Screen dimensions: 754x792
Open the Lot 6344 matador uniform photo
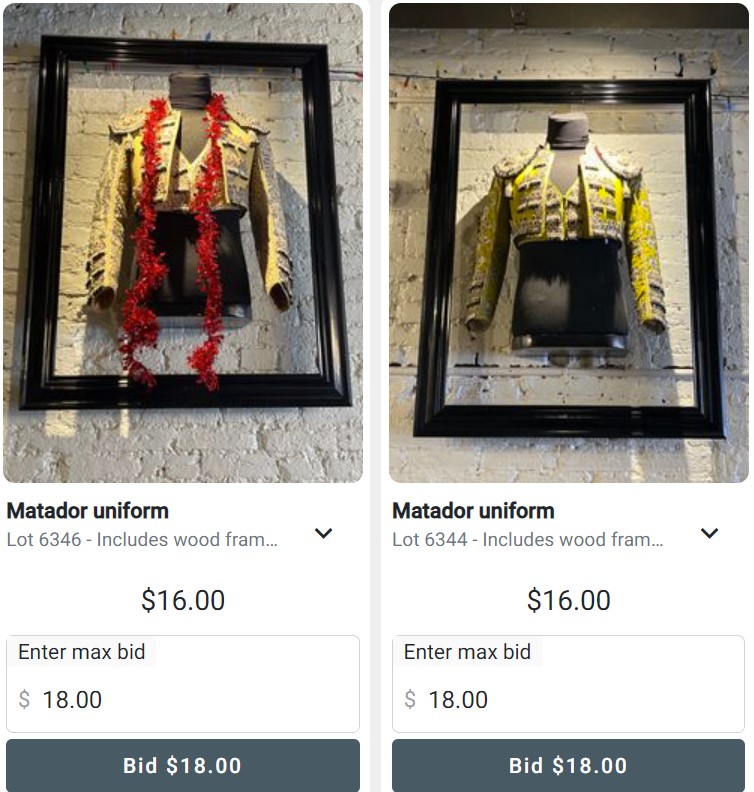(x=569, y=243)
